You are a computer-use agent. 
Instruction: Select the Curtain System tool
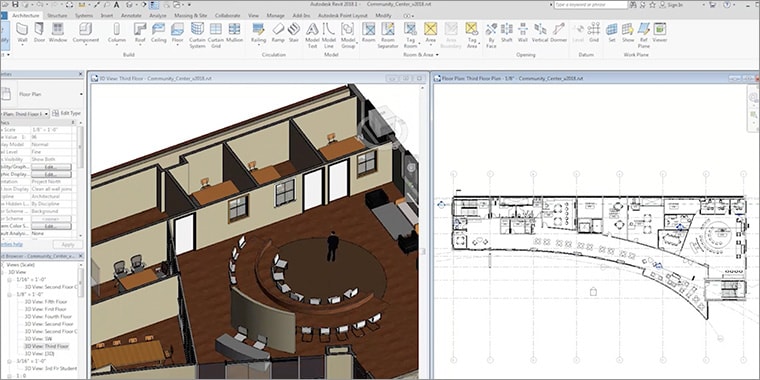click(197, 35)
